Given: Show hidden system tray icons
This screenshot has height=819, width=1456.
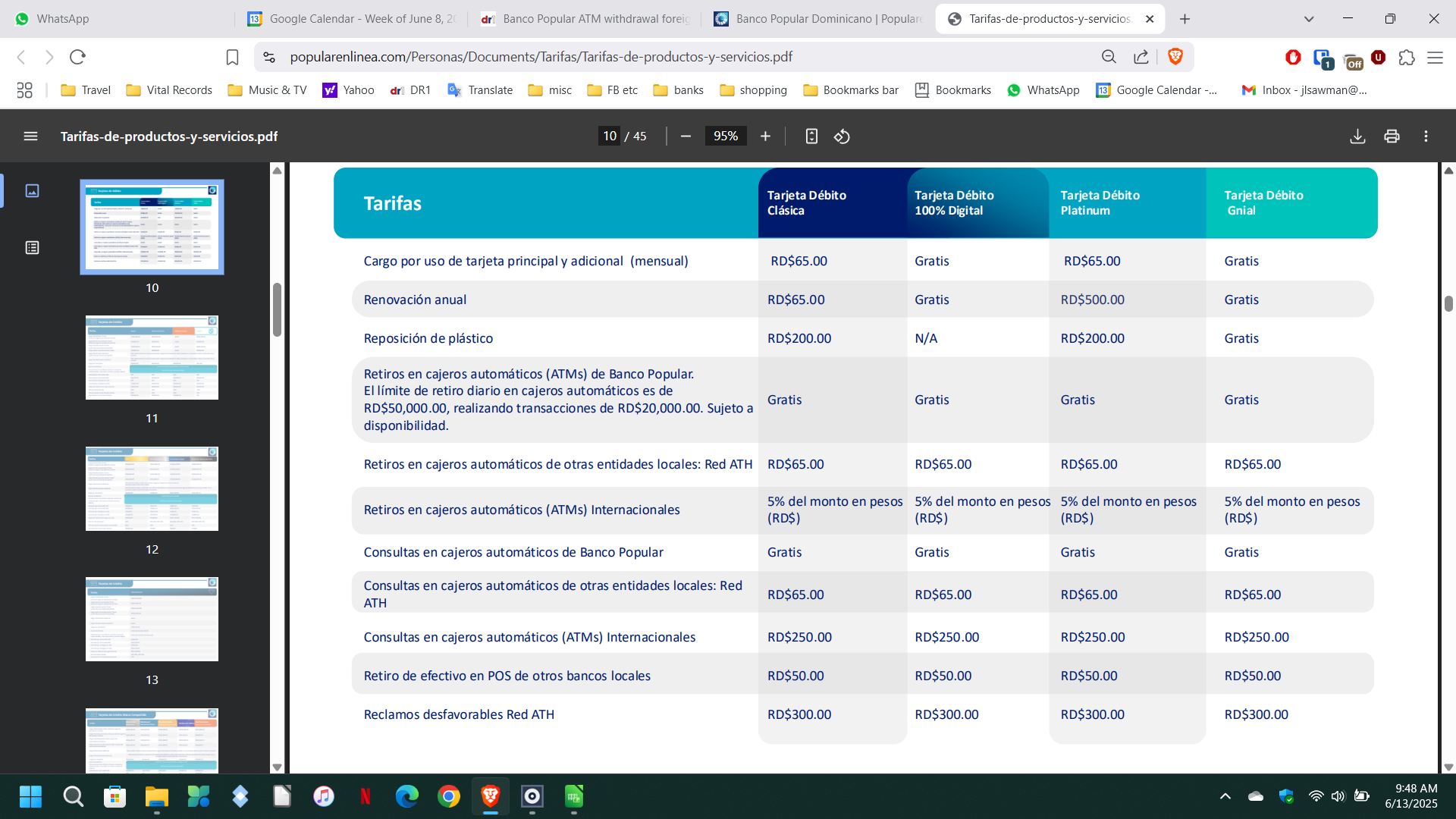Looking at the screenshot, I should pyautogui.click(x=1225, y=796).
